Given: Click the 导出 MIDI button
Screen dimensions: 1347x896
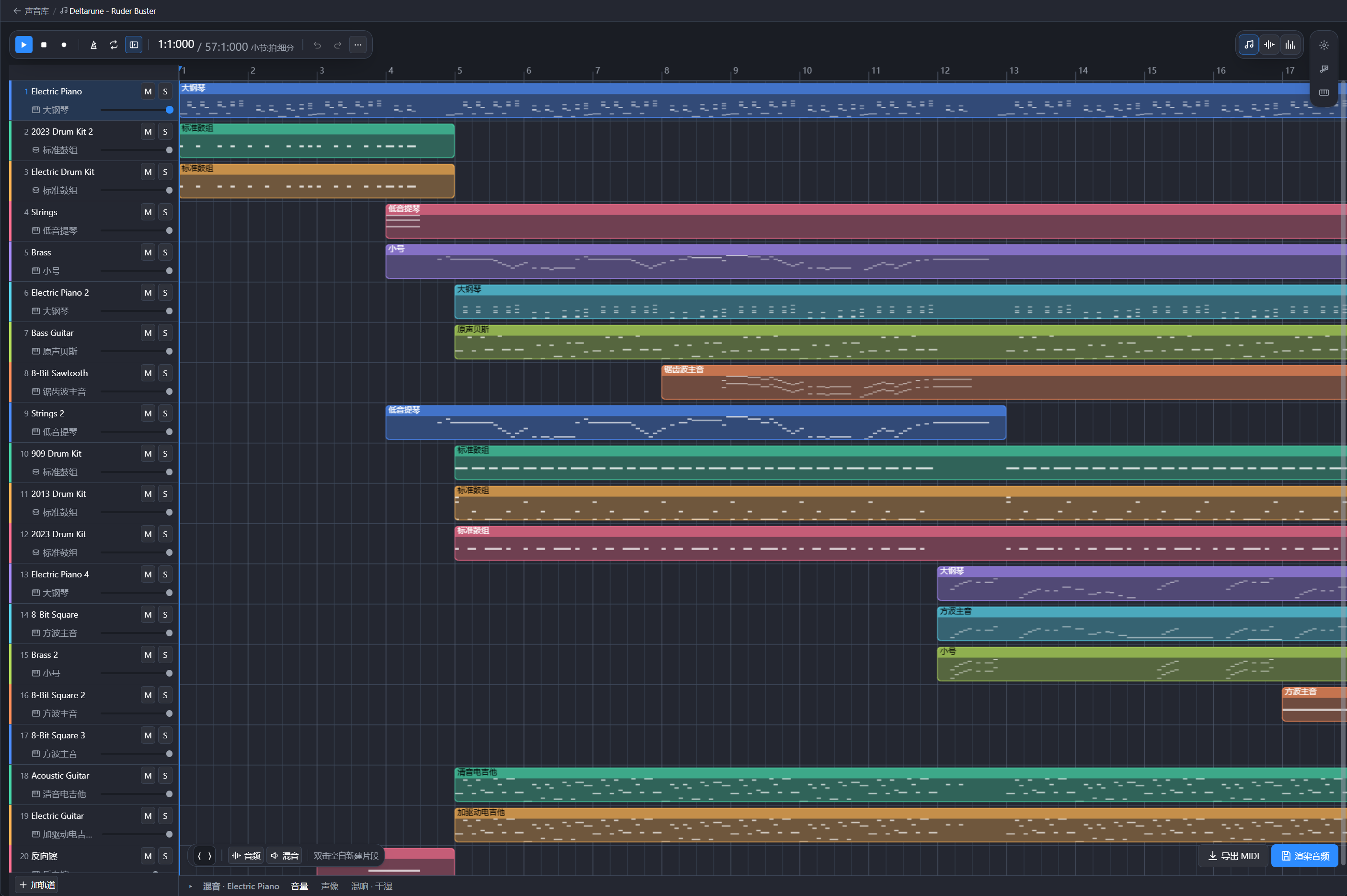Looking at the screenshot, I should click(1233, 855).
